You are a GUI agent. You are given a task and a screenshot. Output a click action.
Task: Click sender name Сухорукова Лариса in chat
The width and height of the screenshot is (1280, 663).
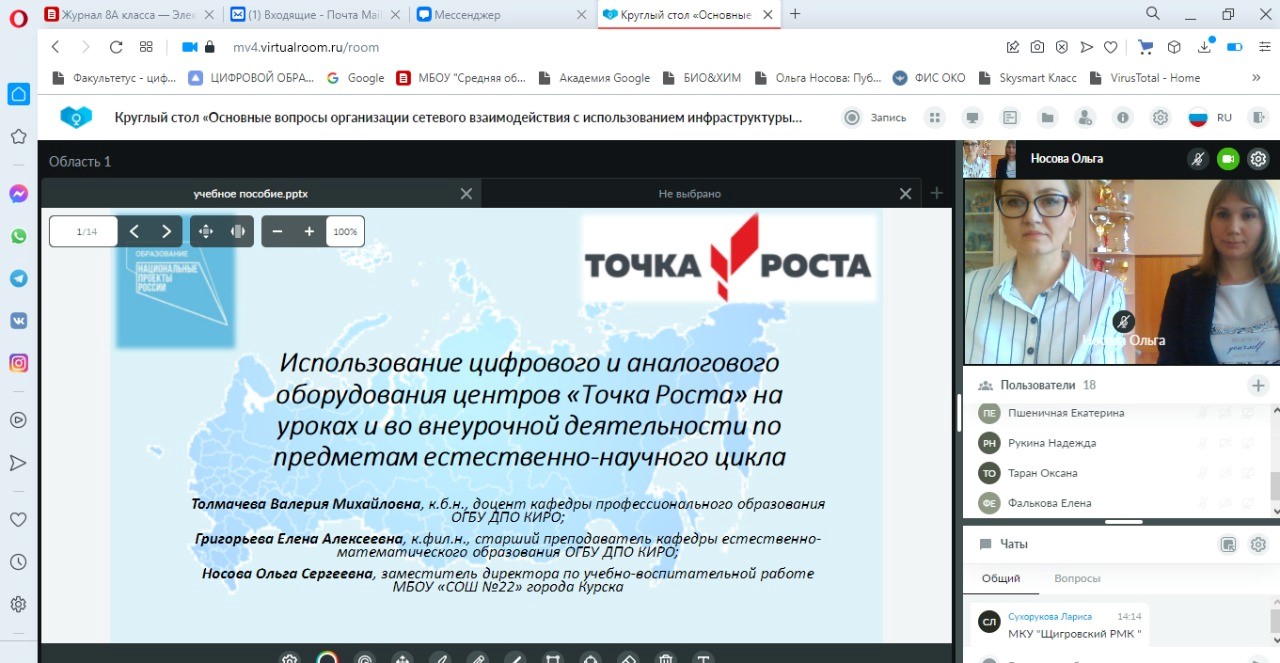[x=1049, y=617]
